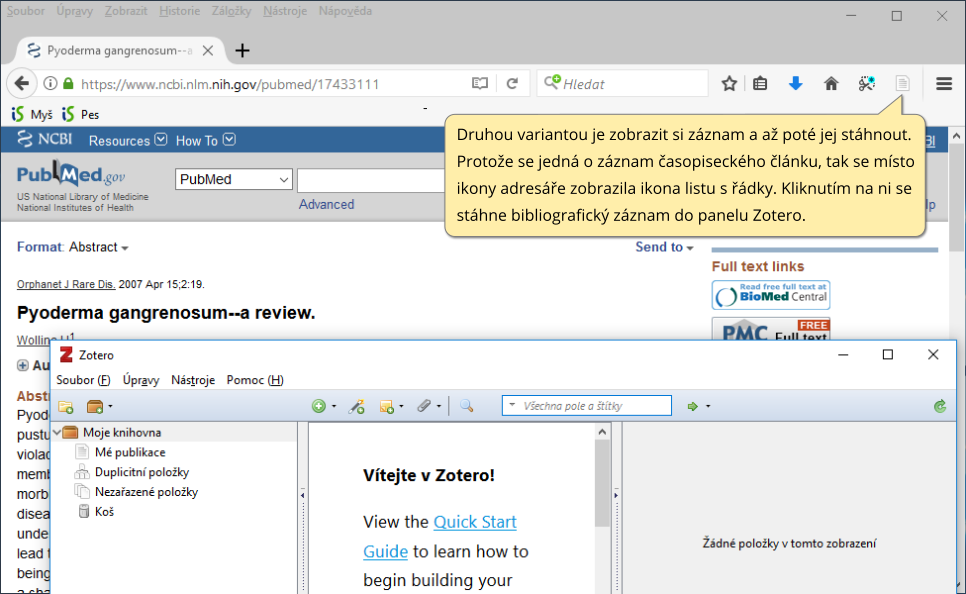Viewport: 966px width, 594px height.
Task: Click the developer tools wrench icon in Firefox
Action: tap(867, 83)
